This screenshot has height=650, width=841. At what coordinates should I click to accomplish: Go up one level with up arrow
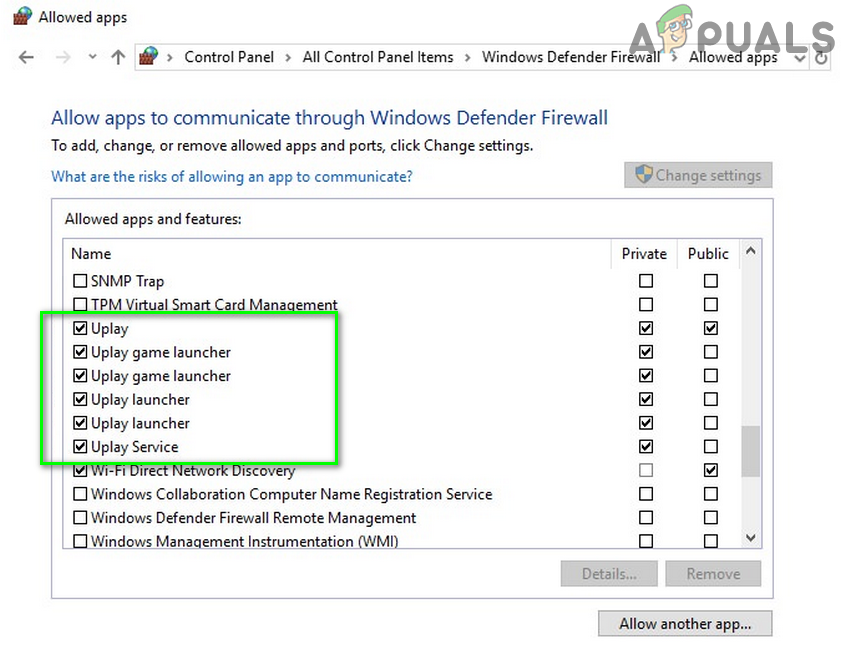118,57
